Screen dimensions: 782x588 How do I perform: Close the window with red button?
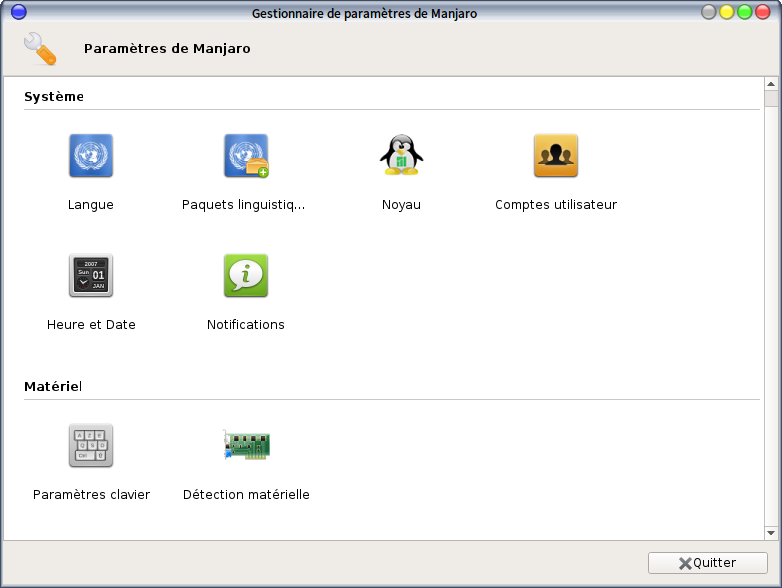[763, 12]
